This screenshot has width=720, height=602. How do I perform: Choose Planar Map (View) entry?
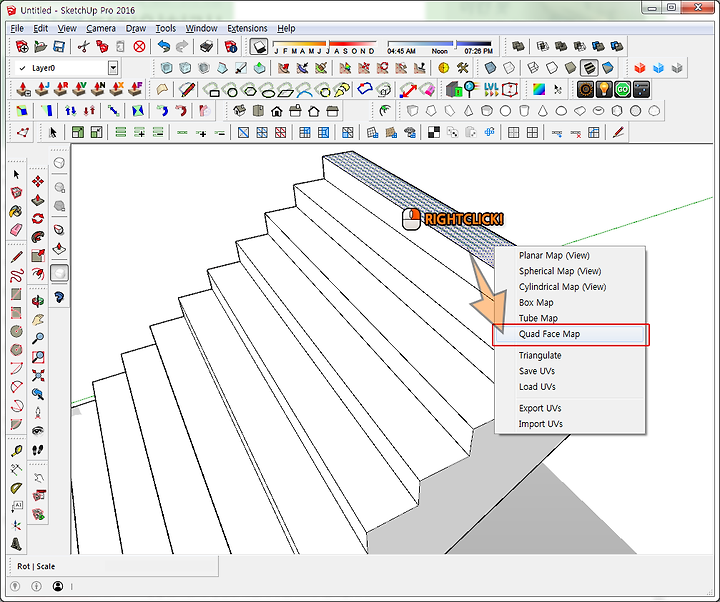570,255
